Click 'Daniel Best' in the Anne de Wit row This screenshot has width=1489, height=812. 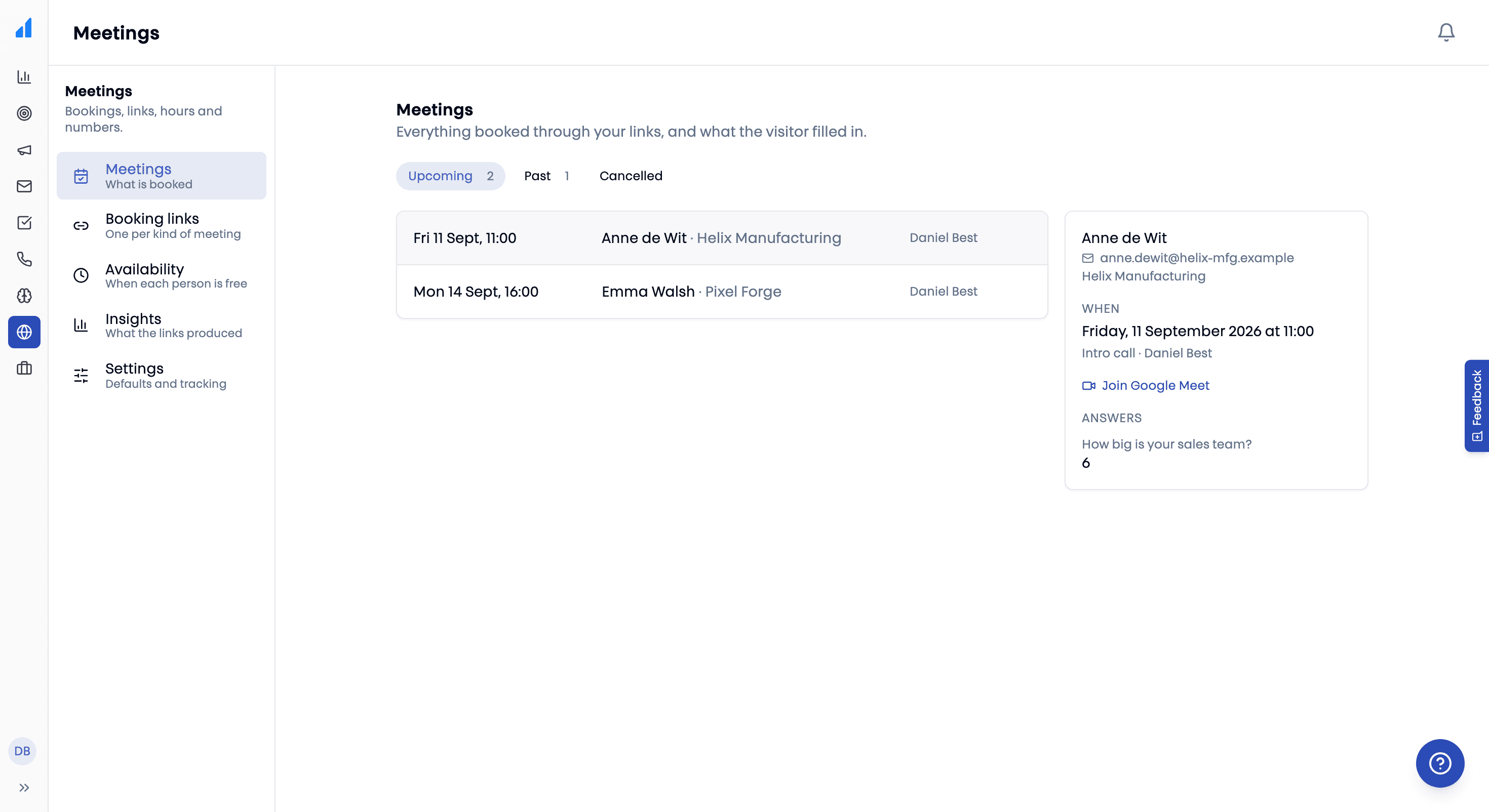click(943, 237)
